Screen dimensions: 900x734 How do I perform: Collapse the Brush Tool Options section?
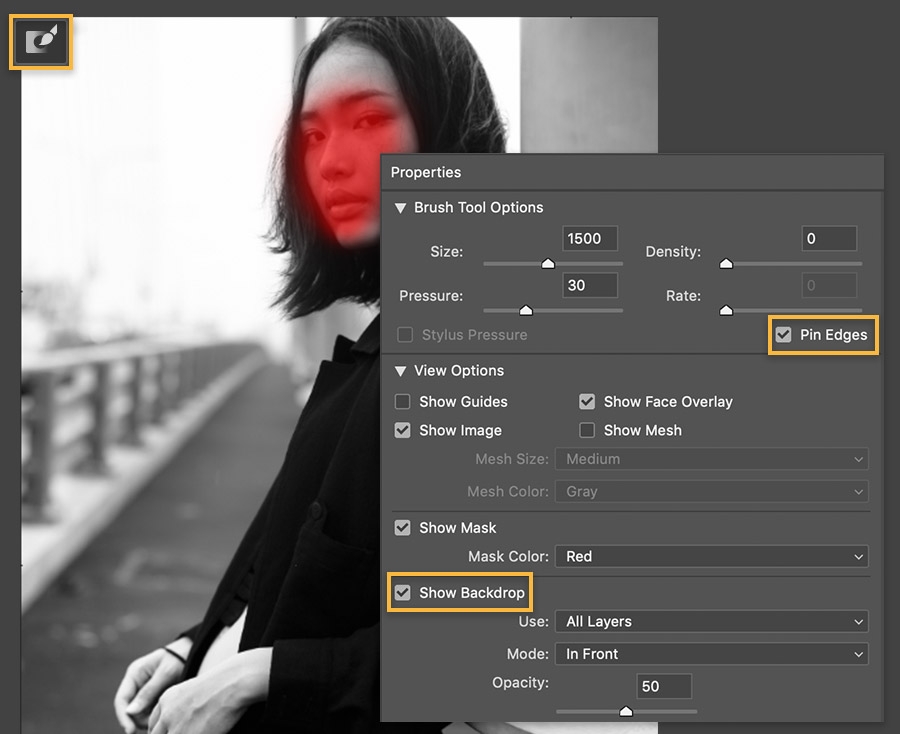click(401, 208)
